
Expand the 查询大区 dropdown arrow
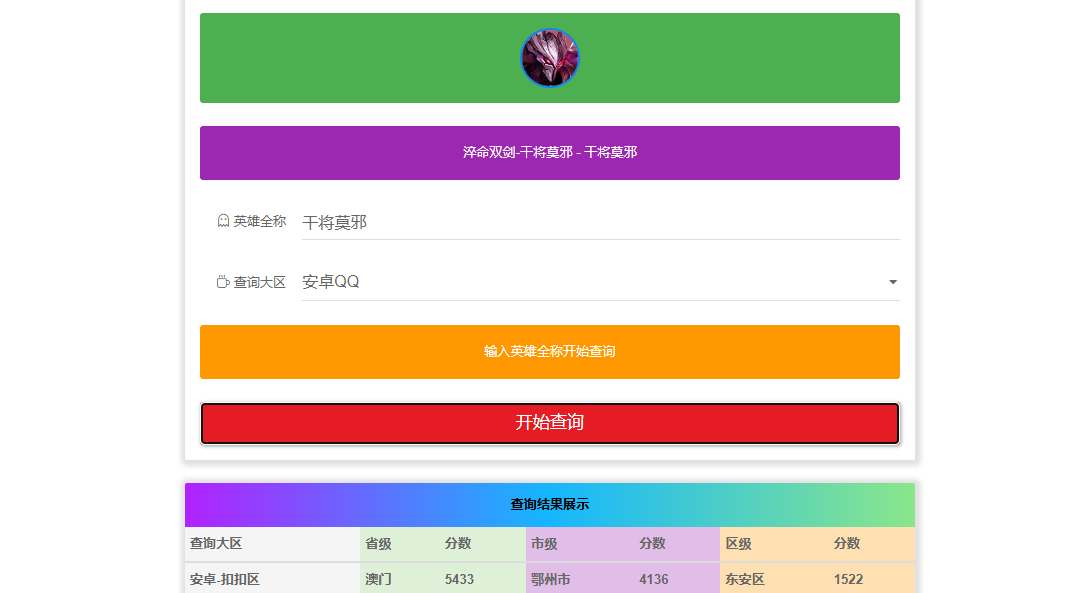892,282
